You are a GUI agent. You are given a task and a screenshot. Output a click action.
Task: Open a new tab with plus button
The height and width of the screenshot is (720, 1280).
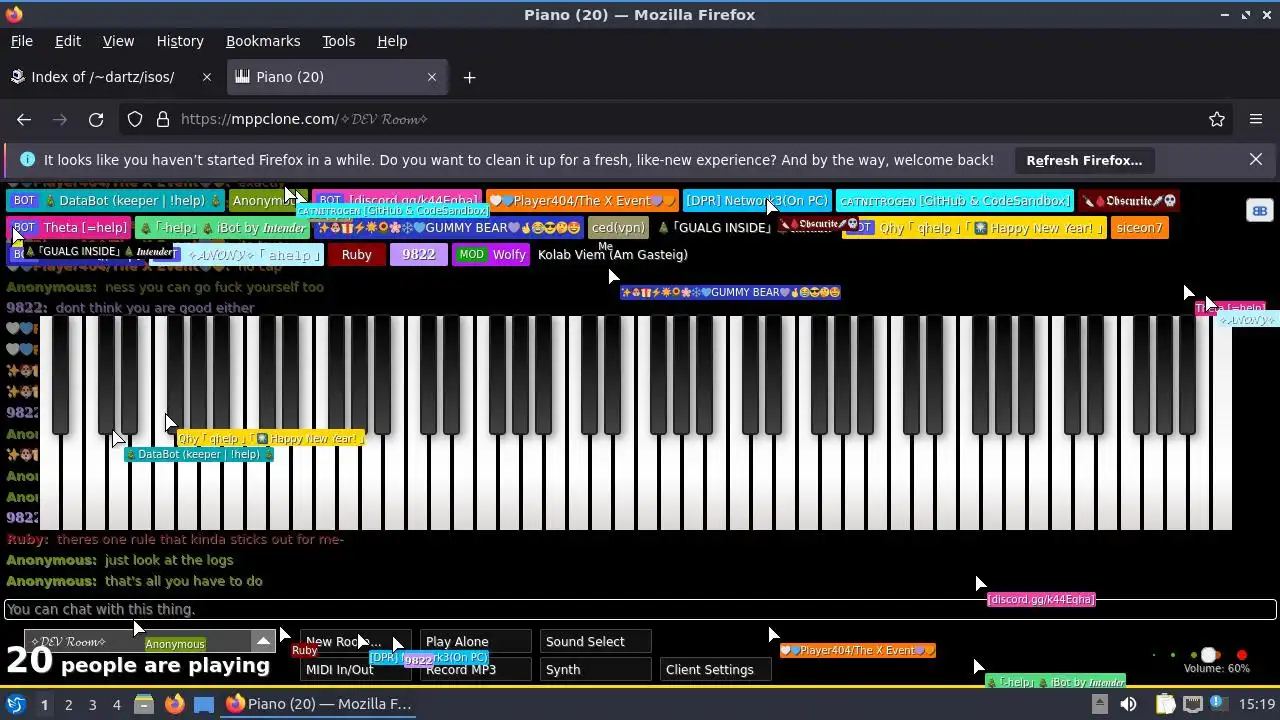469,77
